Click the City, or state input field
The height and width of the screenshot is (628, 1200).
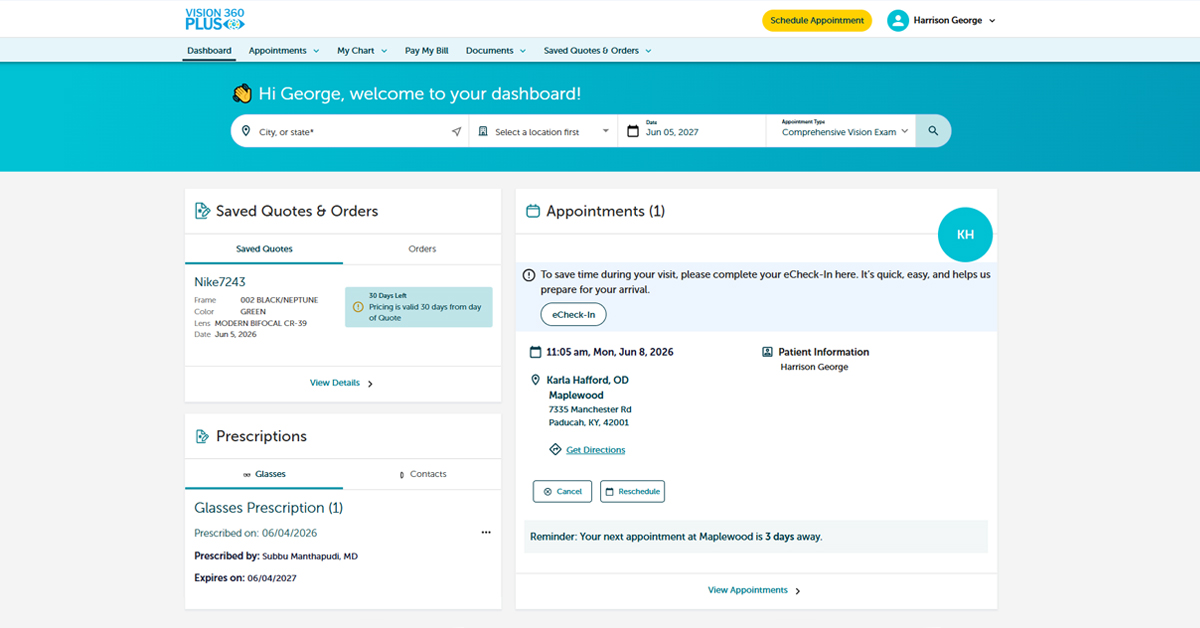click(x=350, y=131)
